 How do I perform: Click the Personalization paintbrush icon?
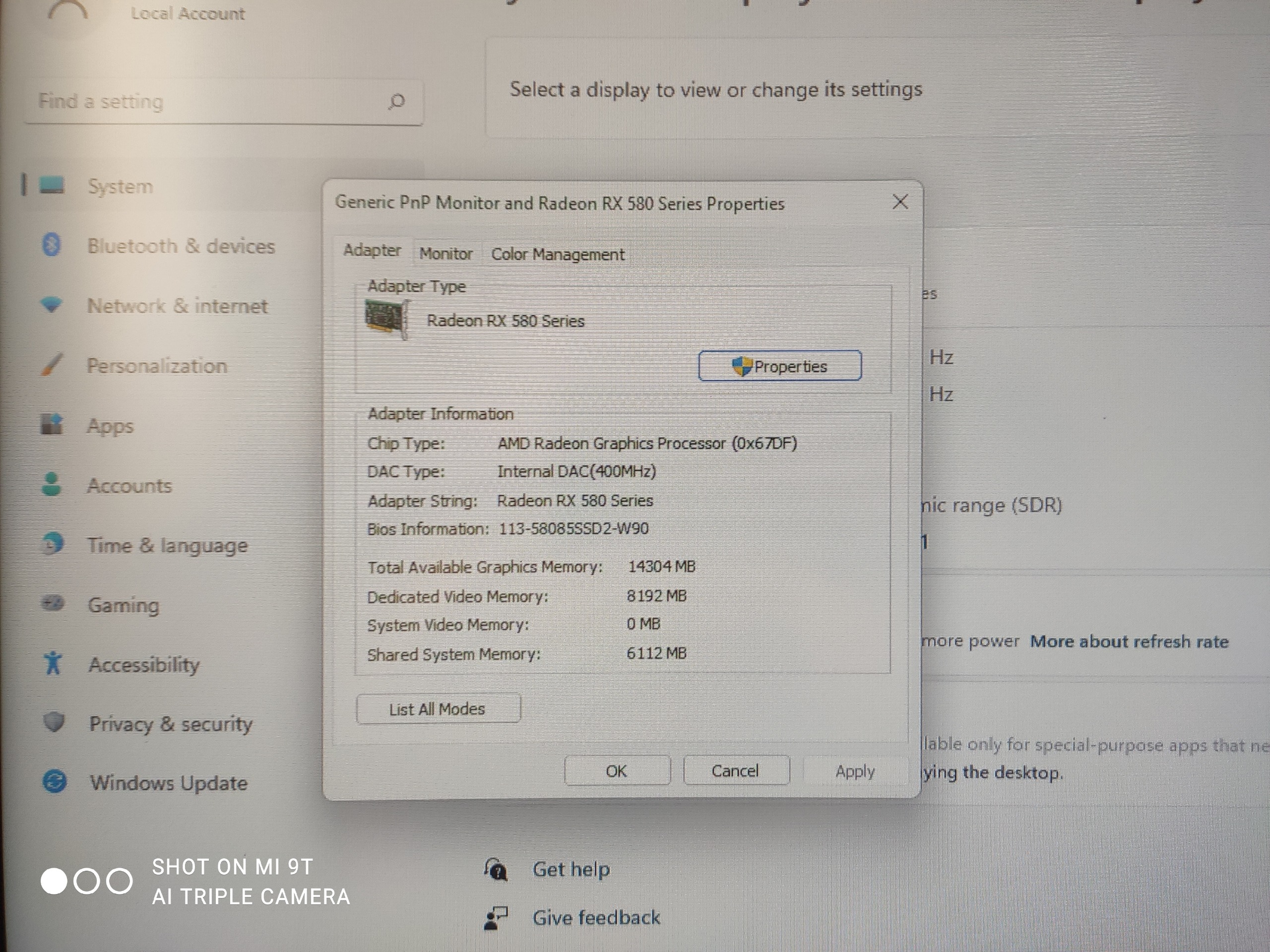[52, 364]
